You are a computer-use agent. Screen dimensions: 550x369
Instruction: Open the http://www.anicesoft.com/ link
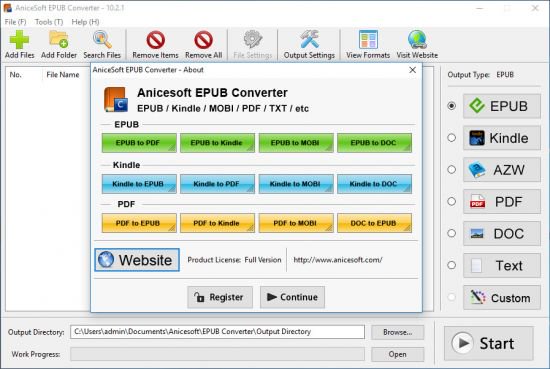[338, 260]
